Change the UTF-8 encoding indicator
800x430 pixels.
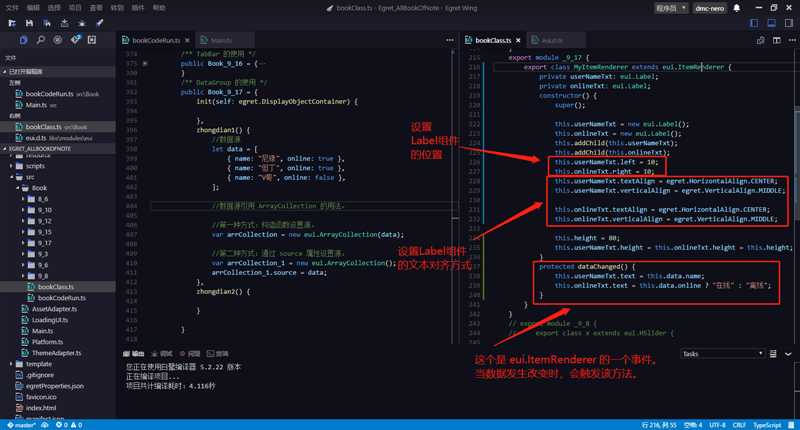[717, 425]
